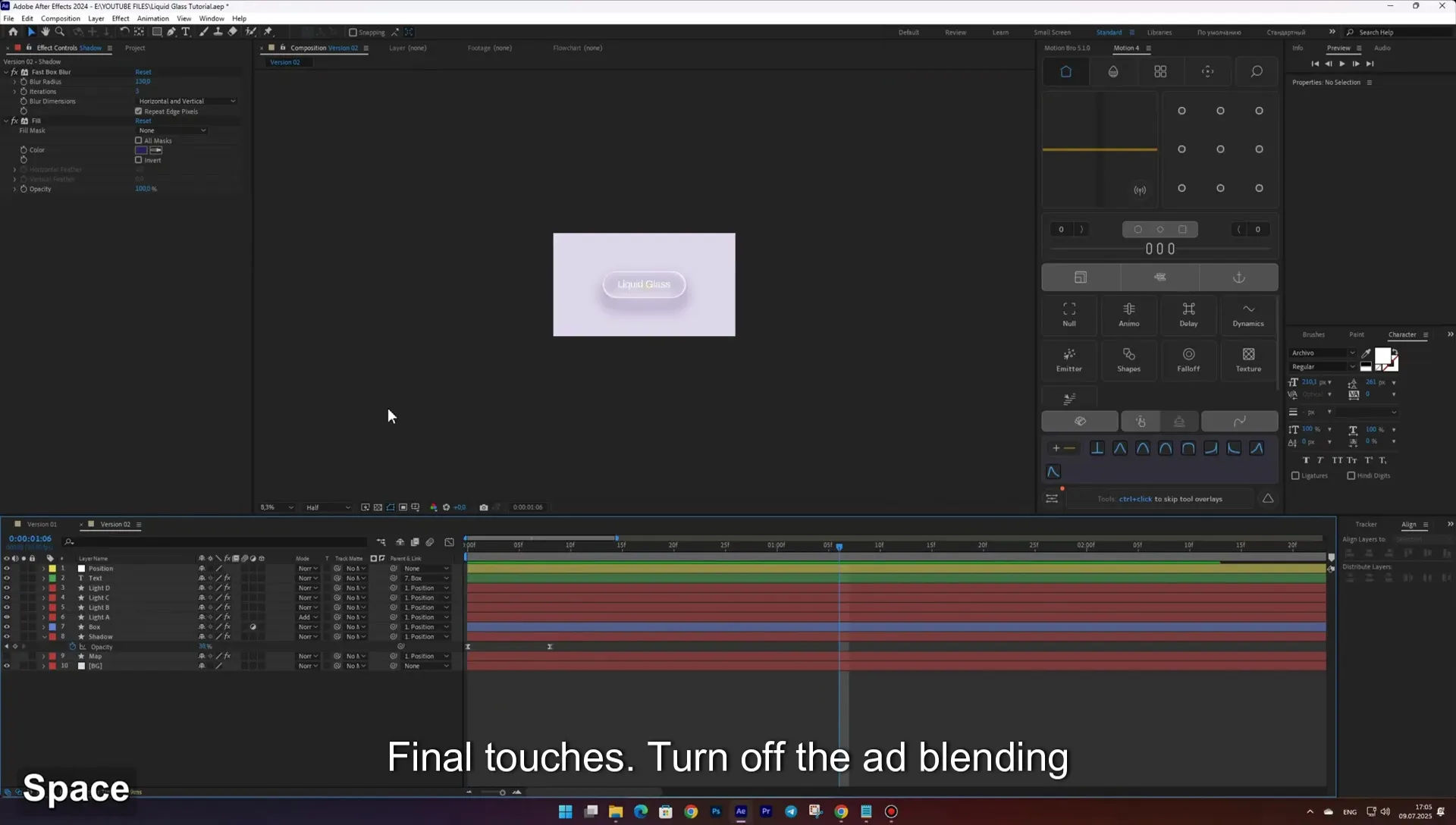Hide the Map layer with its eye icon
Image resolution: width=1456 pixels, height=825 pixels.
click(7, 657)
